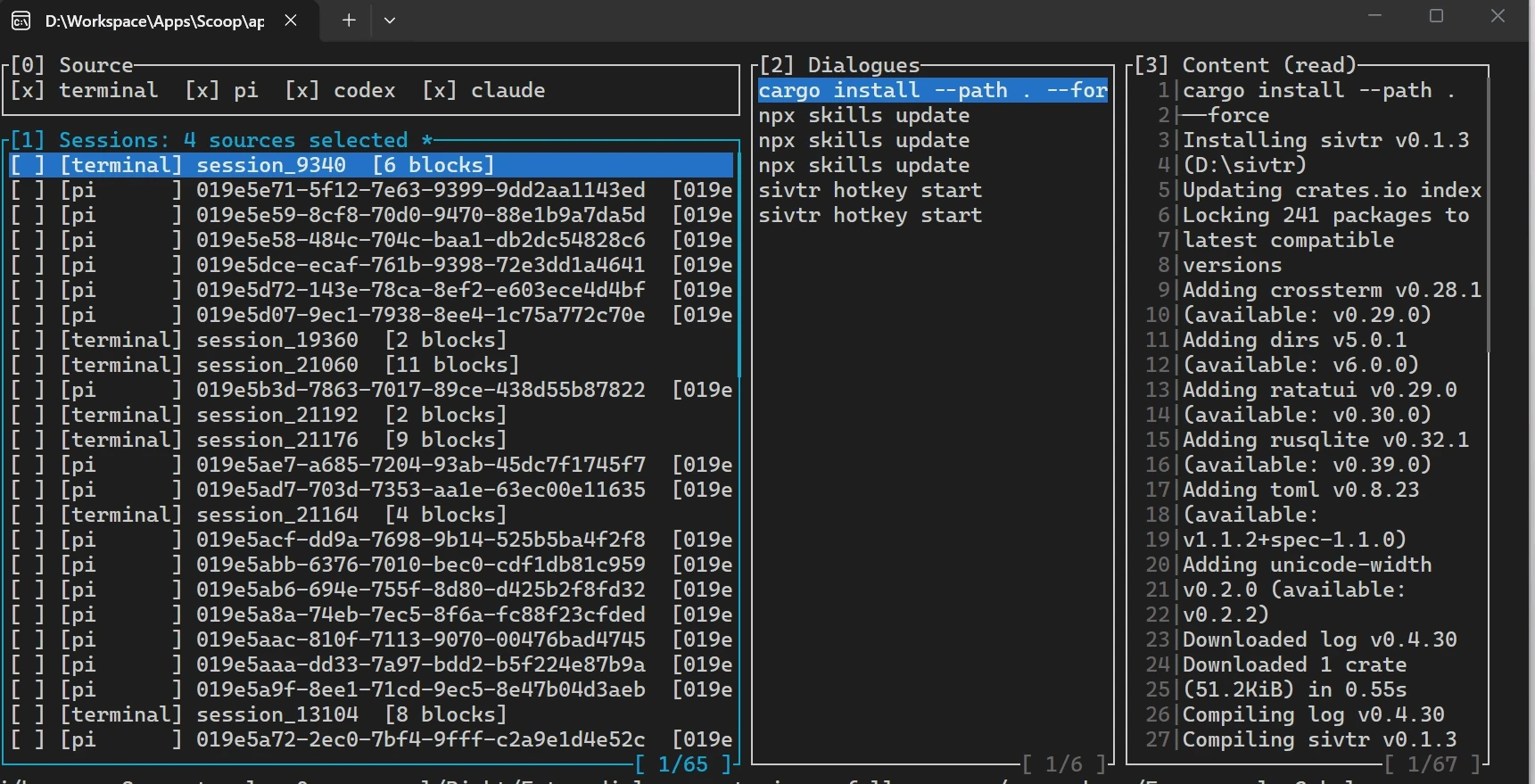
Task: Select pi session 019e5a8a-74eb-7ec5-8f6a-fc88f23cfded
Action: point(371,615)
